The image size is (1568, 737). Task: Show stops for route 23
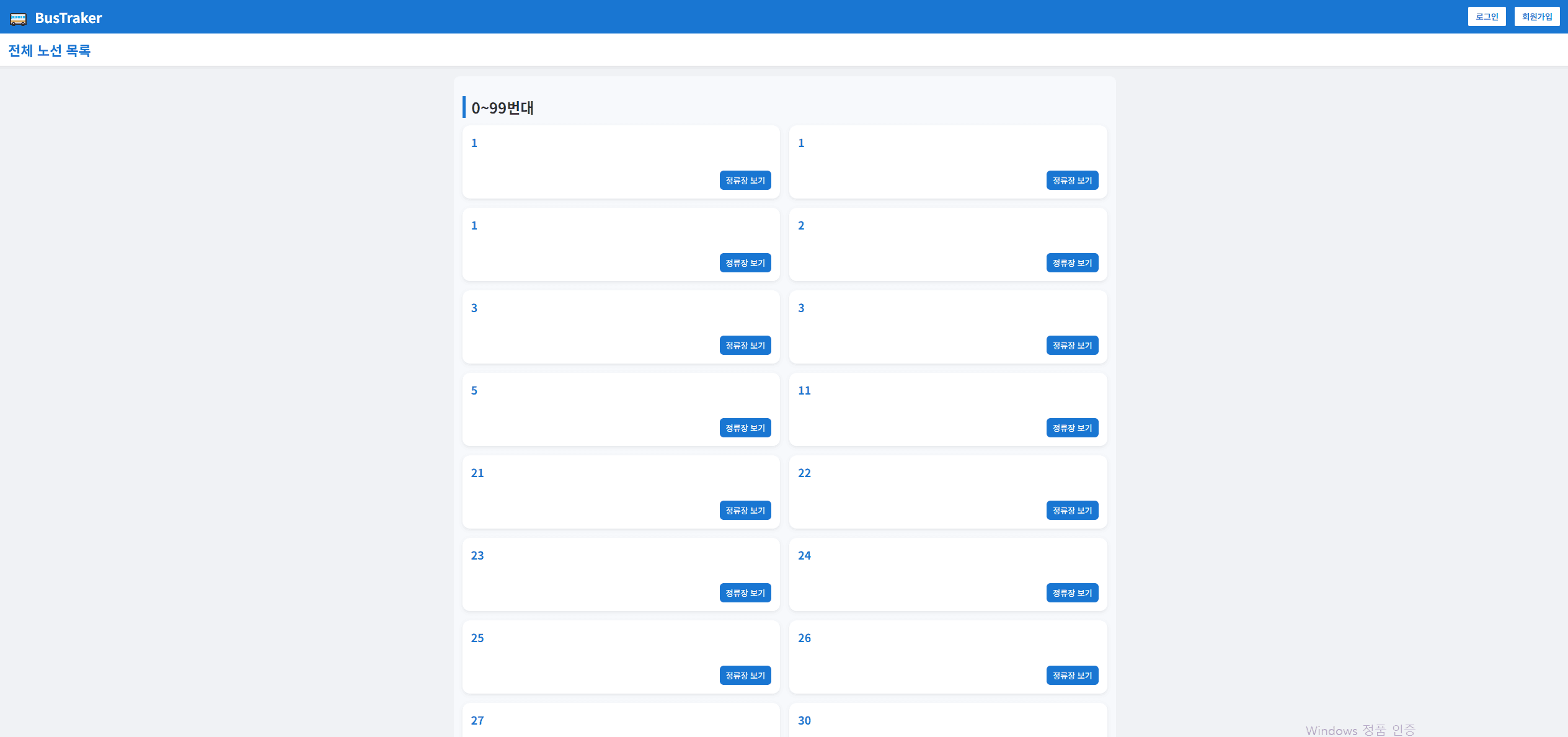coord(745,593)
